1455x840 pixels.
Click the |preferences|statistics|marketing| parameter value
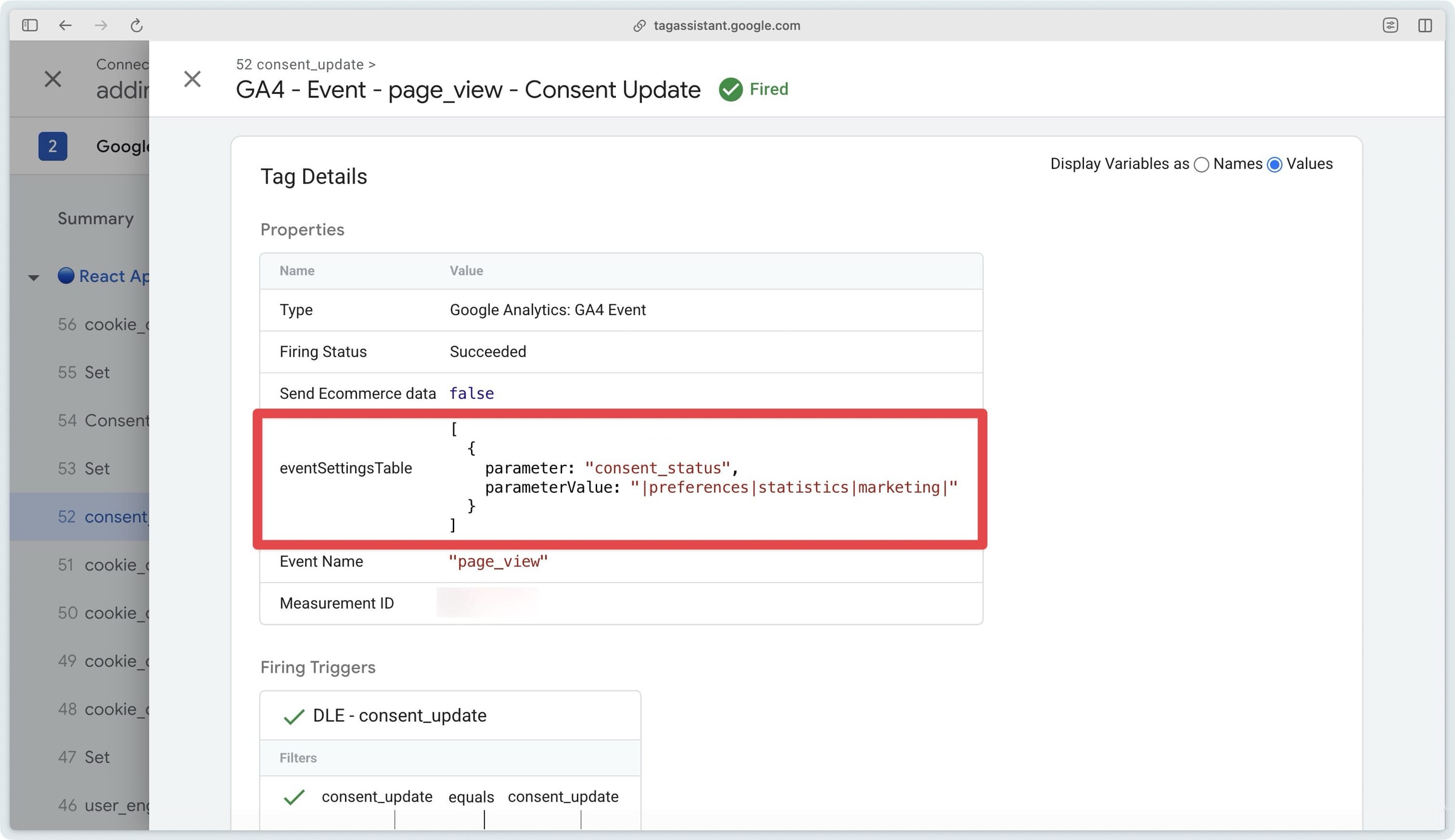794,487
